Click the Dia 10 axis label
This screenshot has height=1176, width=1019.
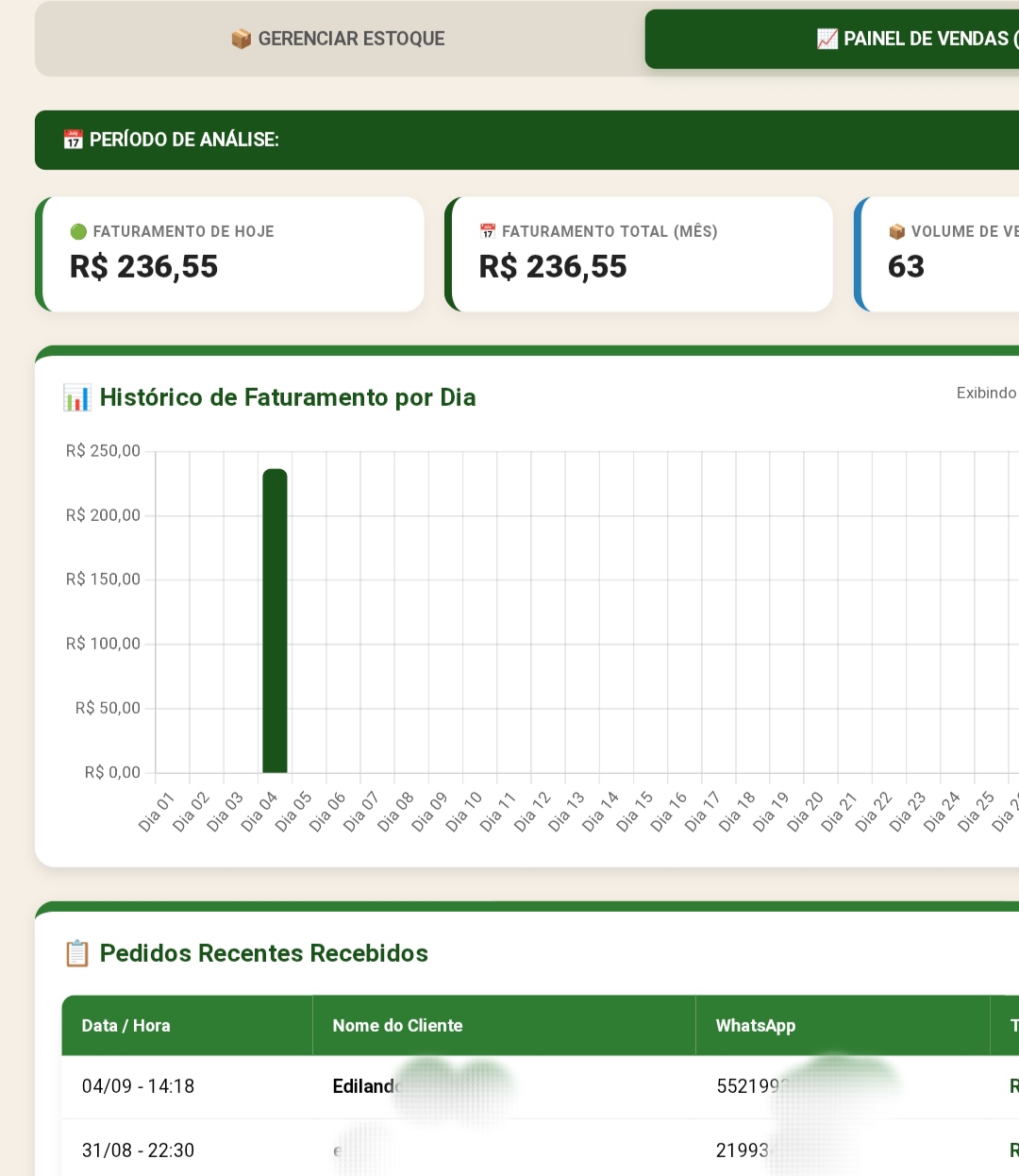click(x=464, y=813)
